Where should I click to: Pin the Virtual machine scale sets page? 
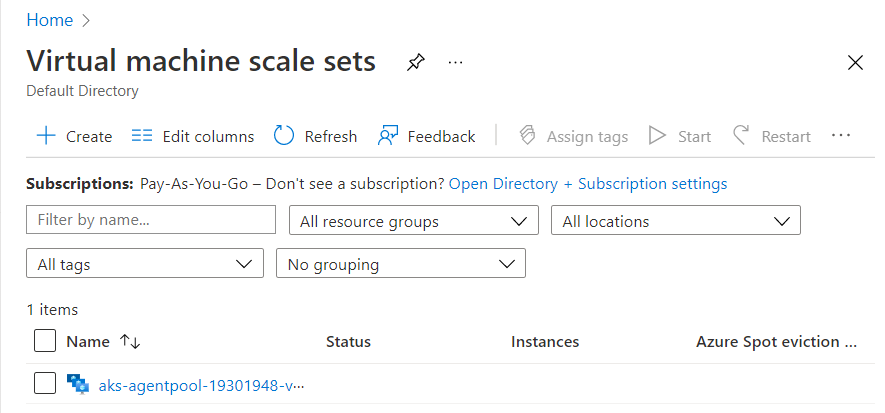415,62
